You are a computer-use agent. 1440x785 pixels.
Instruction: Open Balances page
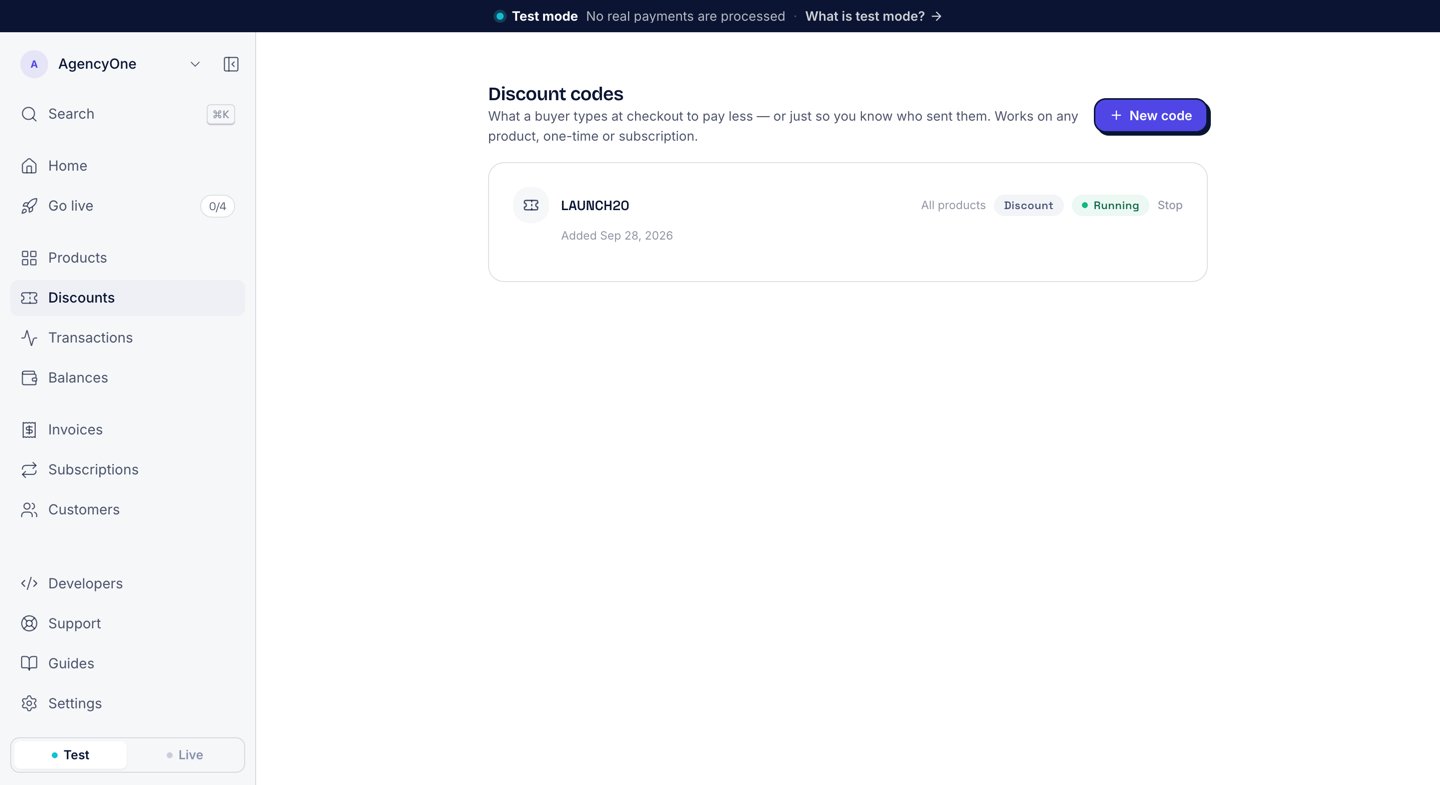point(127,378)
